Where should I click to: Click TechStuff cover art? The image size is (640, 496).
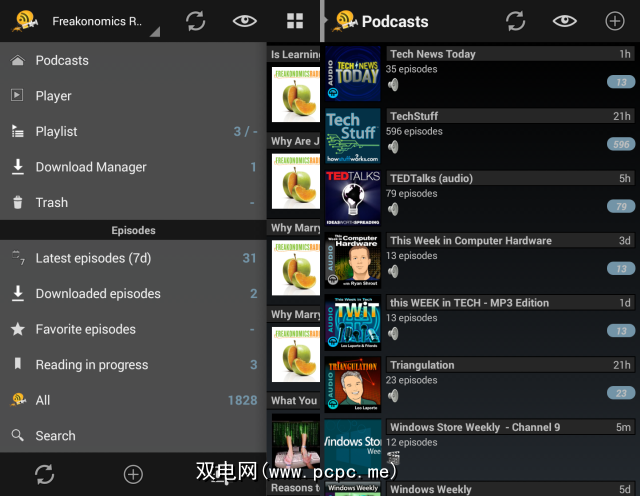[x=353, y=136]
